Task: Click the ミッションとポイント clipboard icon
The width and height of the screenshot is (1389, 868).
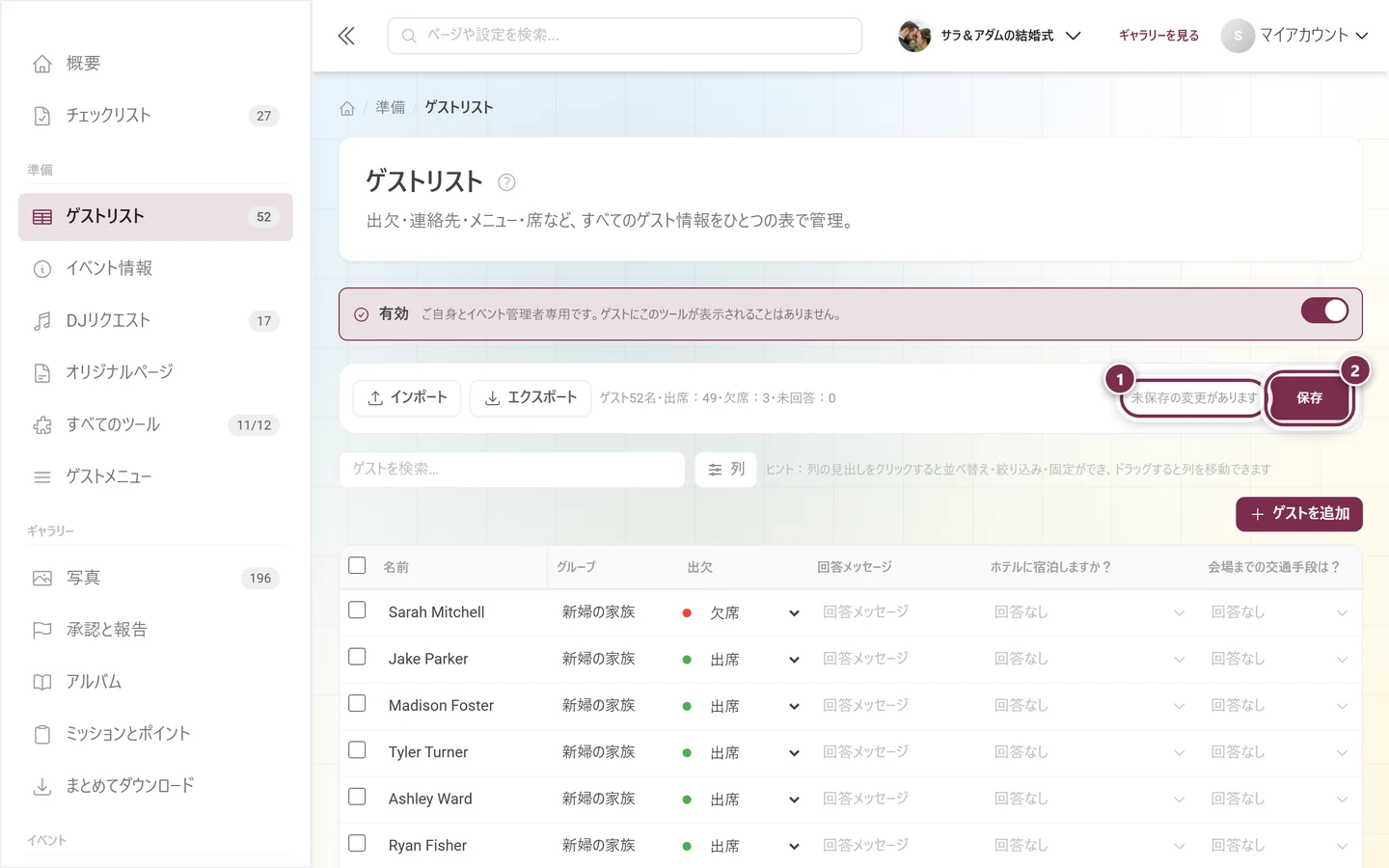Action: coord(42,735)
